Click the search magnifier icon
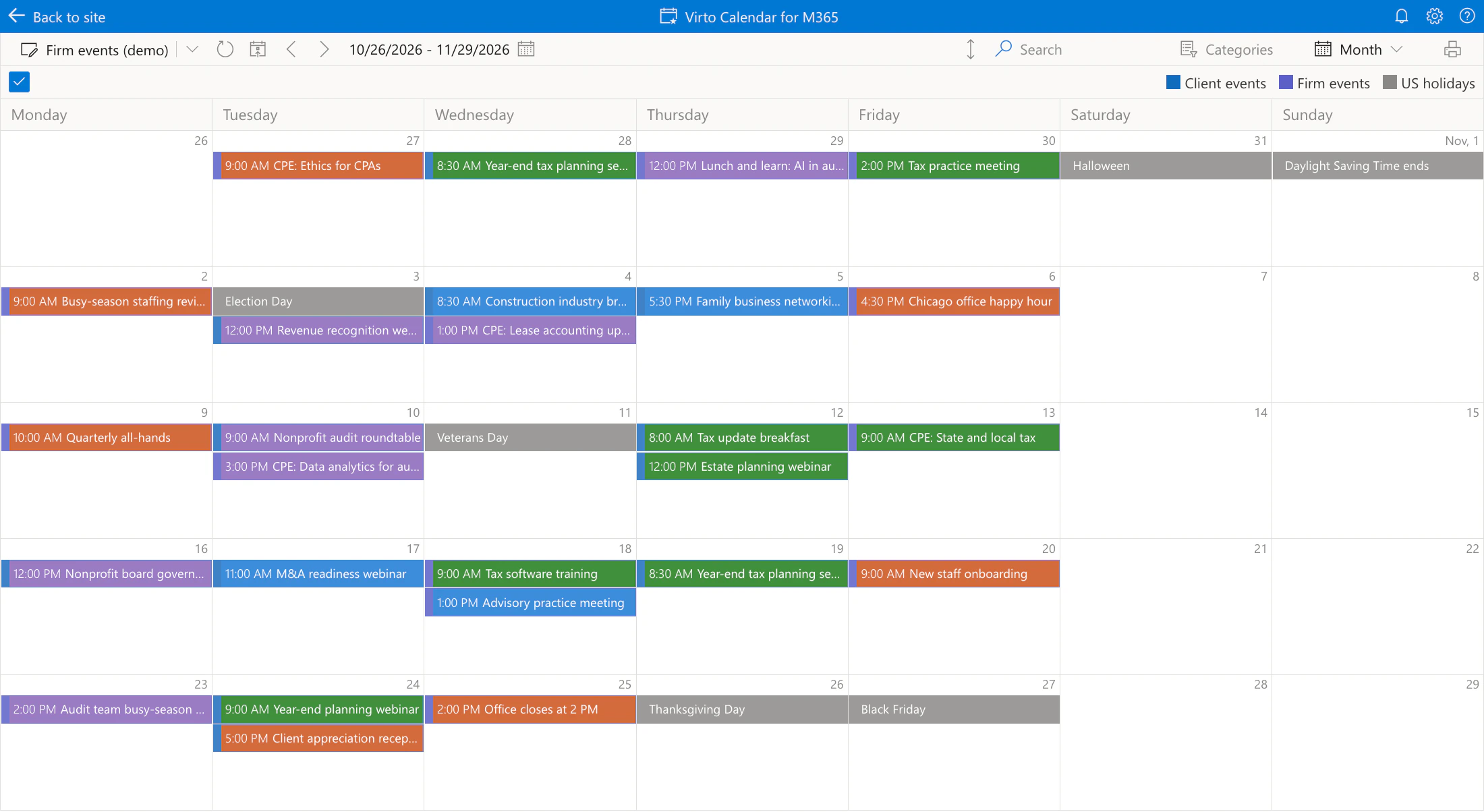 [1004, 49]
